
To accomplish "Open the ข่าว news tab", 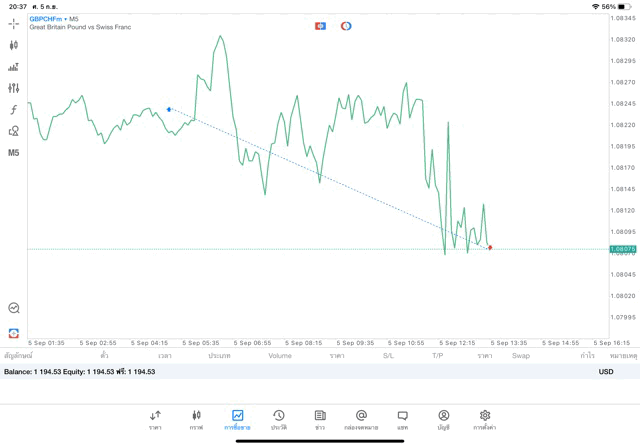I will point(320,419).
